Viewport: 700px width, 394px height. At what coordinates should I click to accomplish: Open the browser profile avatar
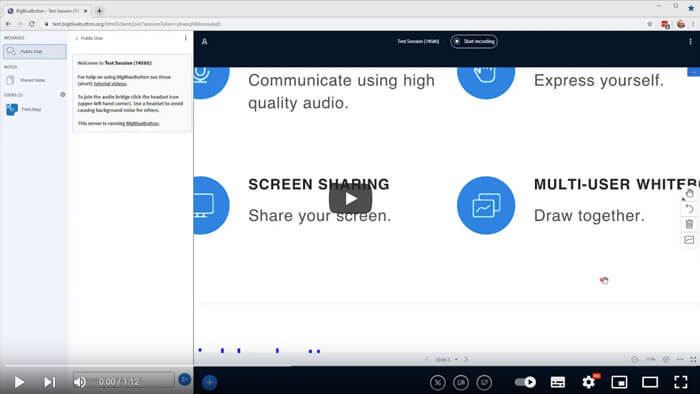click(680, 24)
